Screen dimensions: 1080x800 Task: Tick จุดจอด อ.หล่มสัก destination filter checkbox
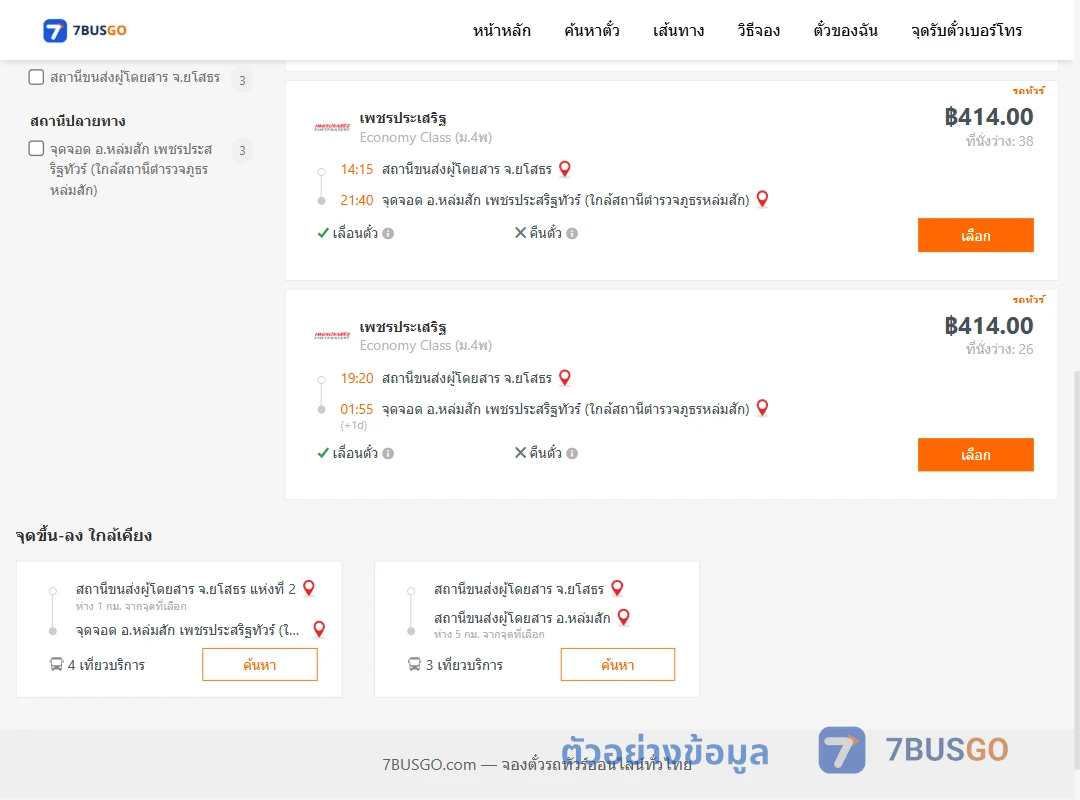point(37,148)
